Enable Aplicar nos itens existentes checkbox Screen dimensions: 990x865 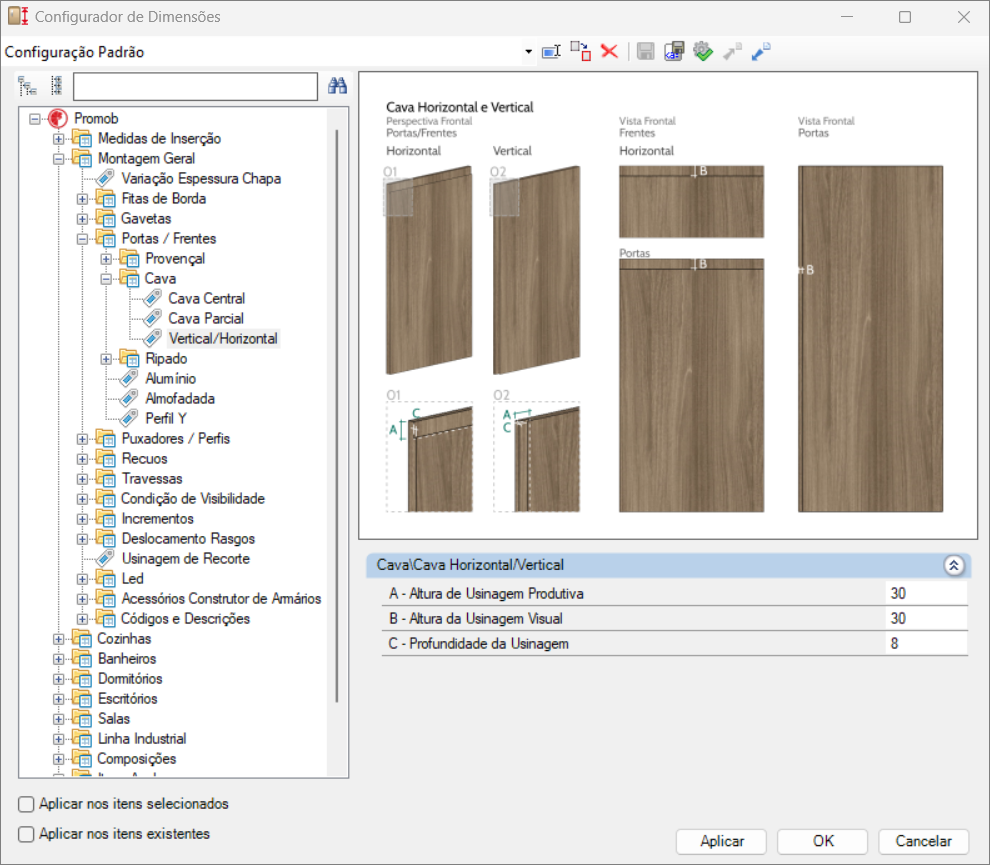tap(26, 834)
